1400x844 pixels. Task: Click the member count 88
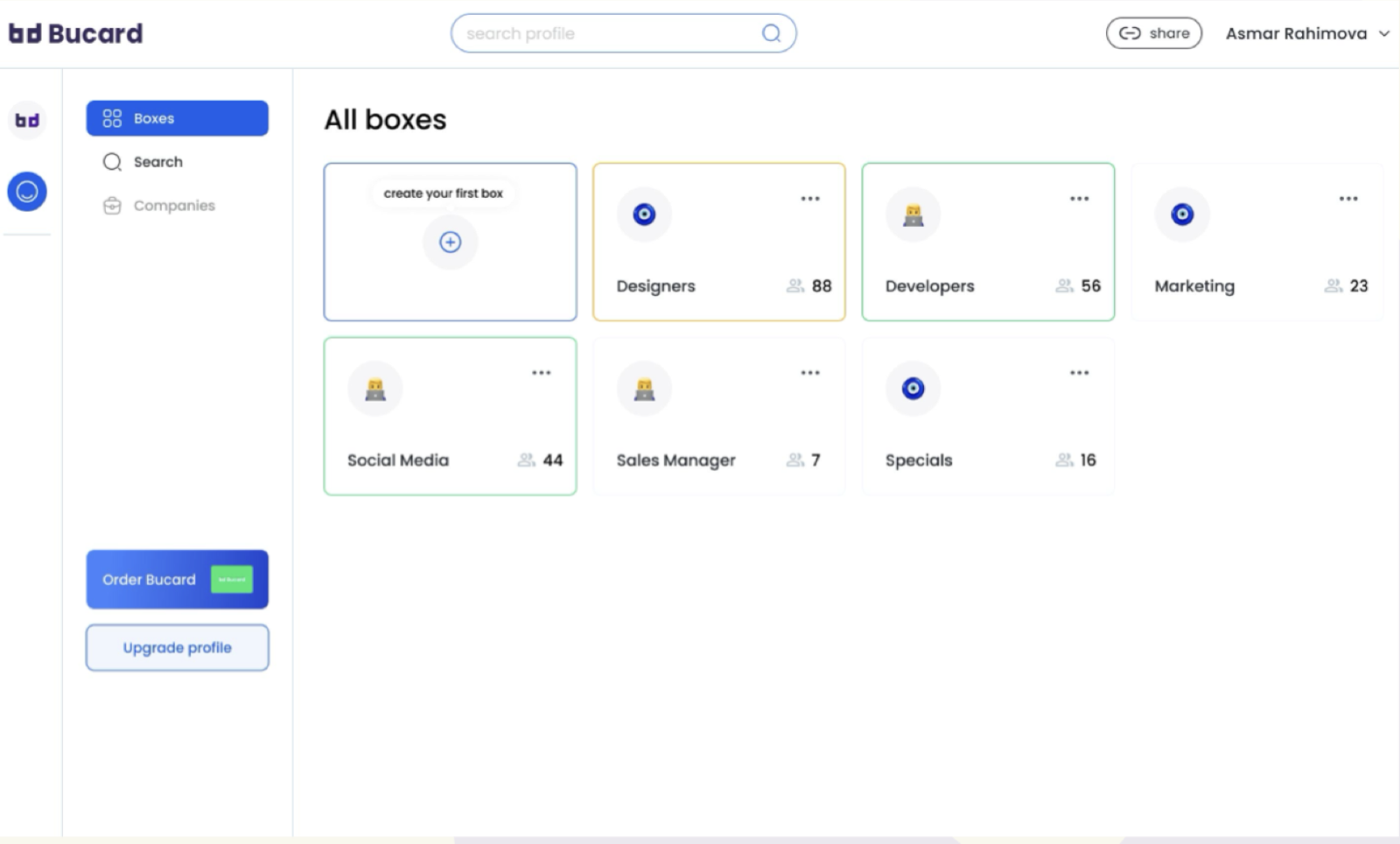(822, 285)
